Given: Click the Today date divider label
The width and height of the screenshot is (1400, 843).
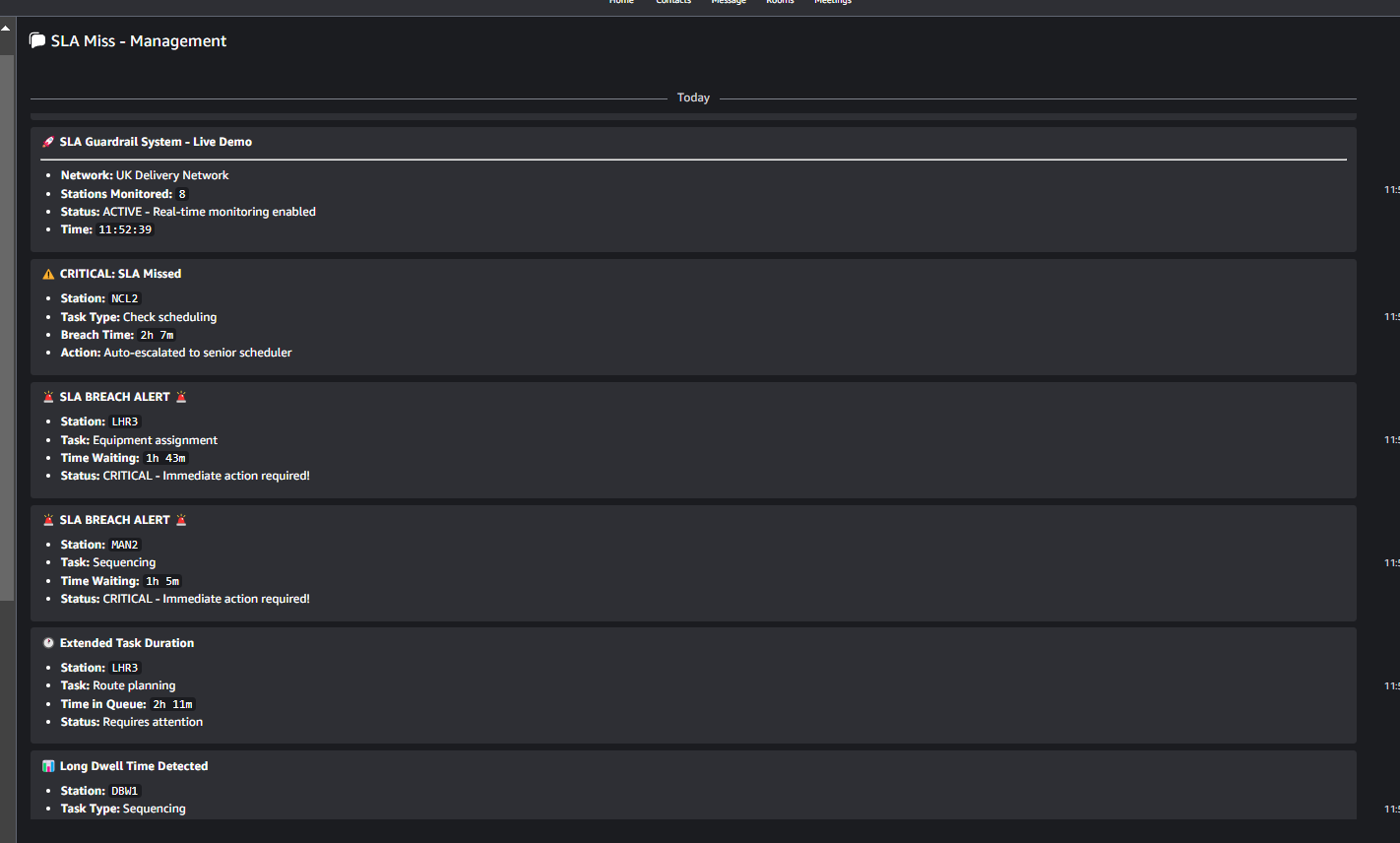Looking at the screenshot, I should (693, 97).
